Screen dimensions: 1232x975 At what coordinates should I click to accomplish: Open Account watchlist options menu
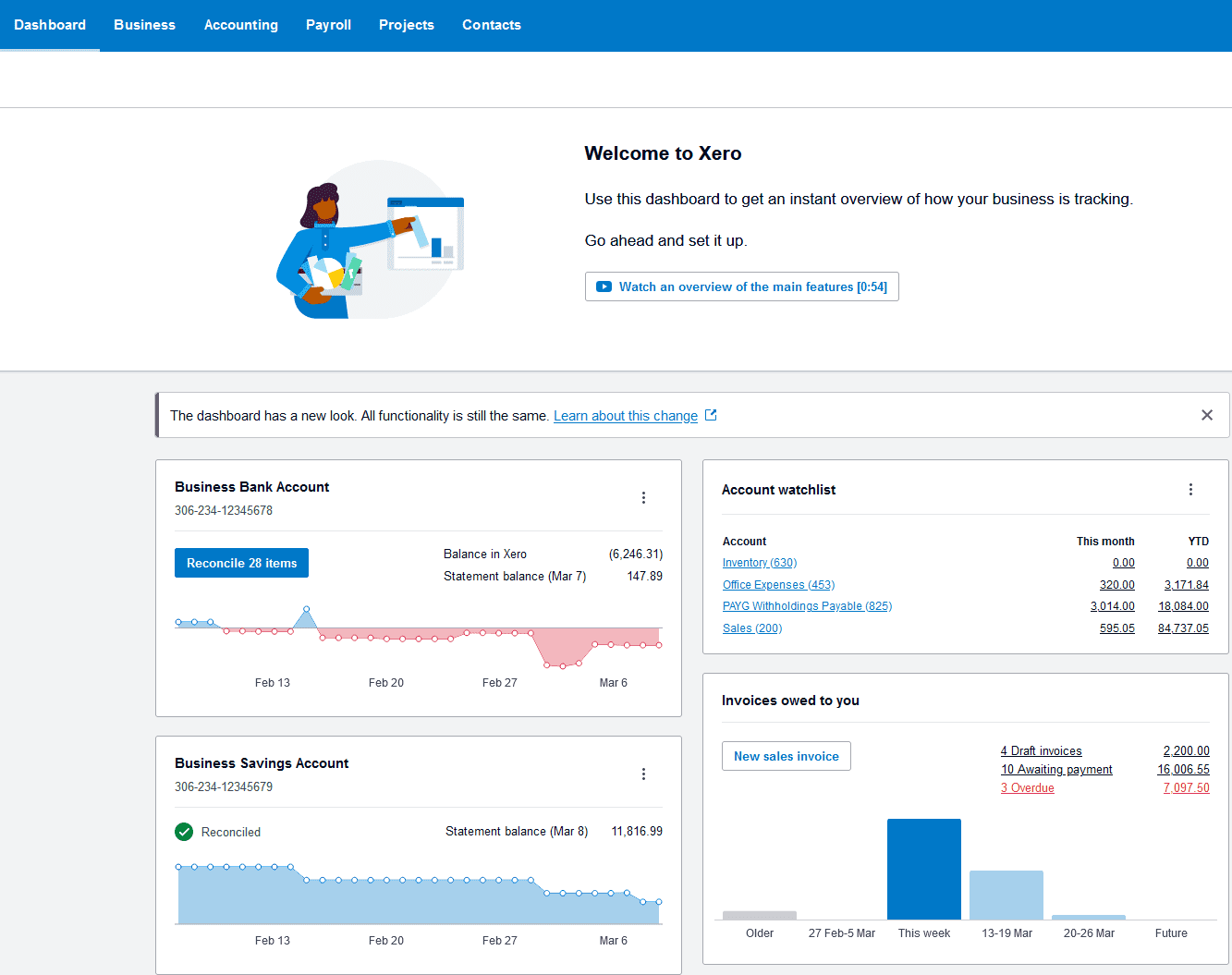1190,489
